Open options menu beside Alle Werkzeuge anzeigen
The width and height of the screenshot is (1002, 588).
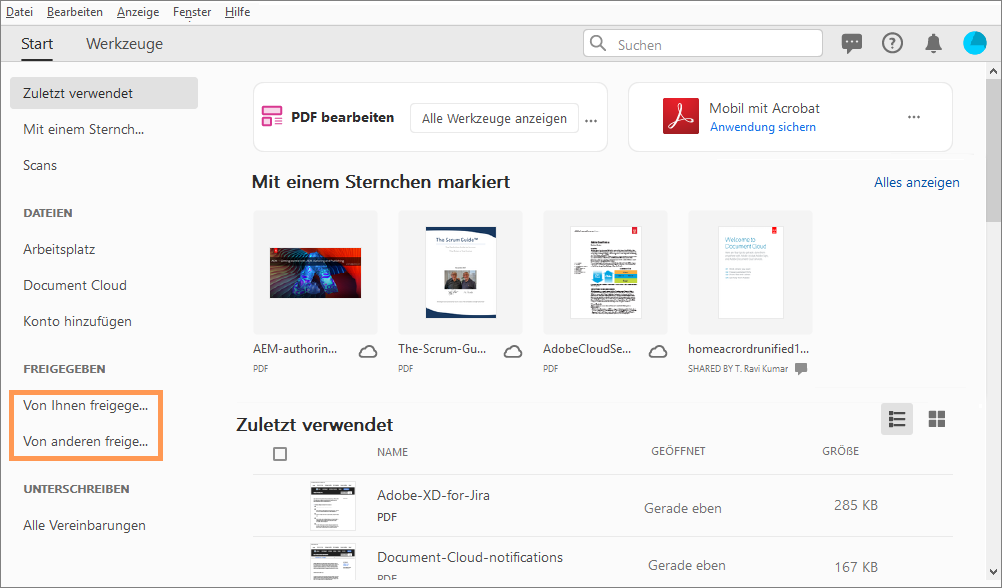pos(591,120)
